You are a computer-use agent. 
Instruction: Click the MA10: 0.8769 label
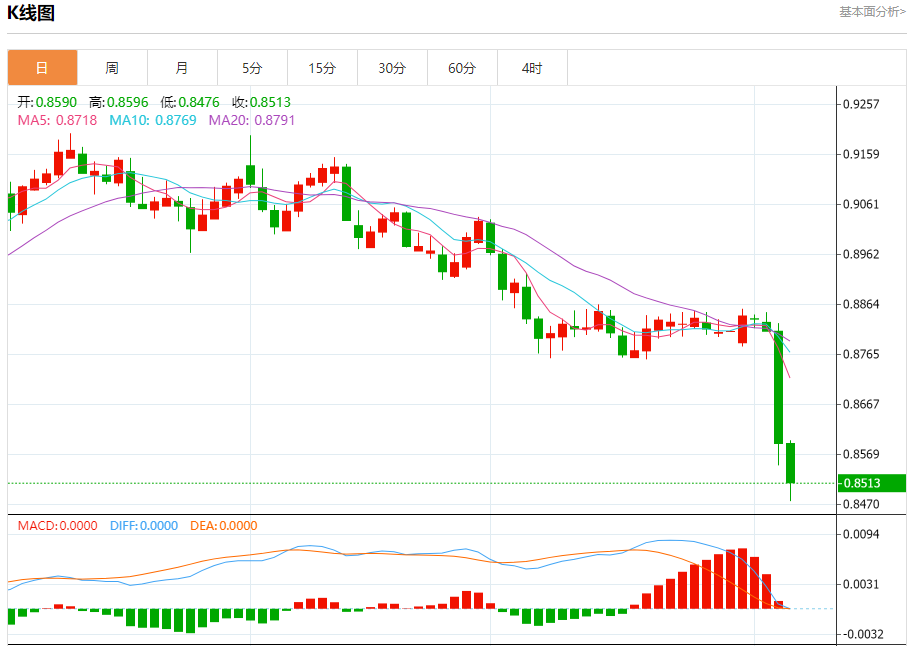tap(153, 120)
